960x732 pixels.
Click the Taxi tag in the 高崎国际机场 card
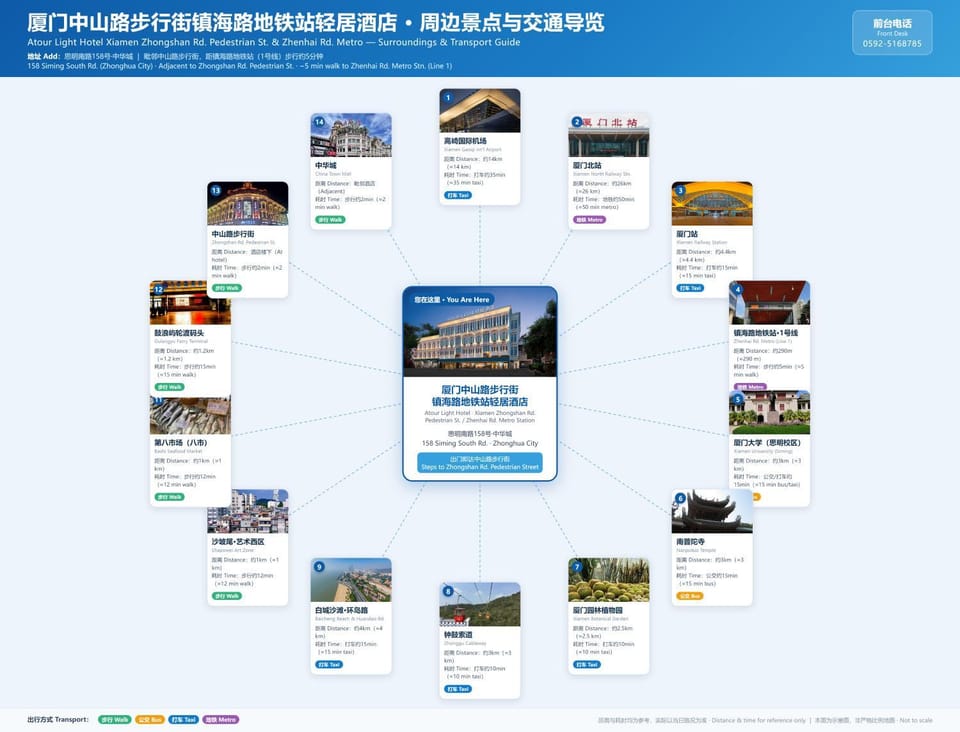(x=458, y=195)
